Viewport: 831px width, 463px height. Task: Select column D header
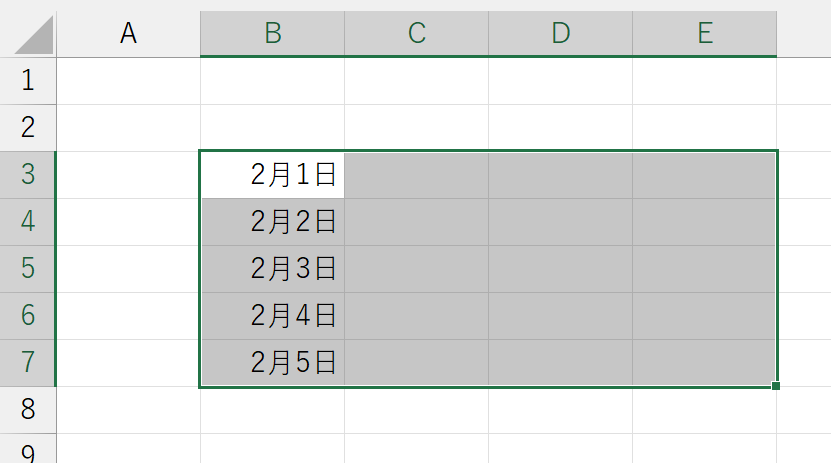[560, 33]
